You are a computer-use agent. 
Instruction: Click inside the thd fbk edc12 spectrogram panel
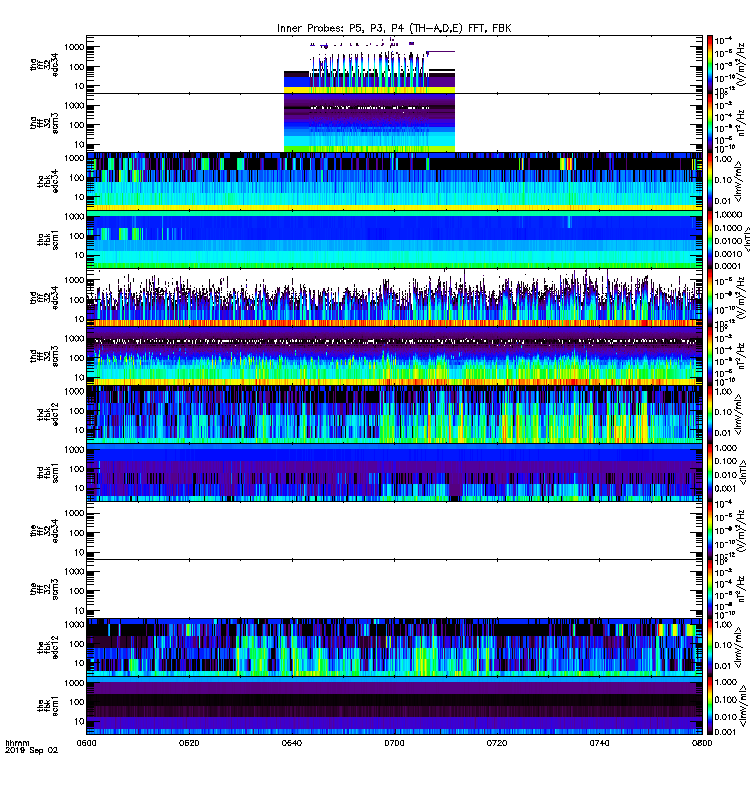coord(394,414)
